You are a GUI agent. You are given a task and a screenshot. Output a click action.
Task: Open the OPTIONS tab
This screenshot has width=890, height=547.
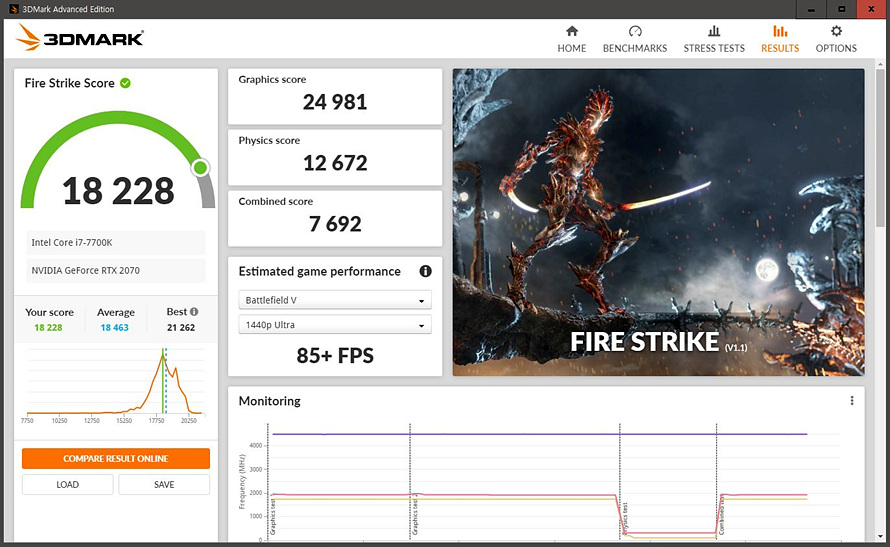tap(836, 39)
